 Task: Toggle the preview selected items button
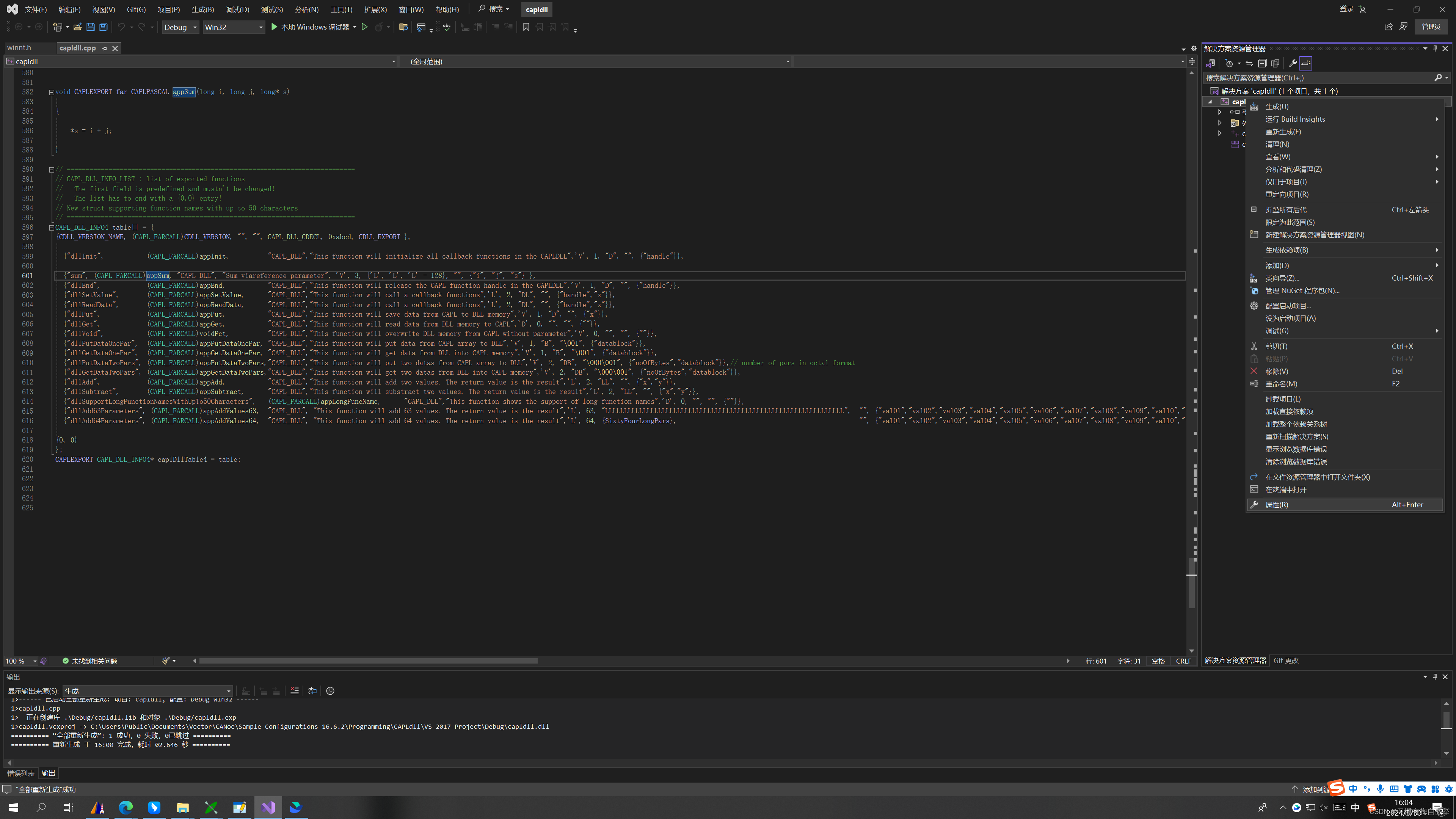coord(1305,63)
